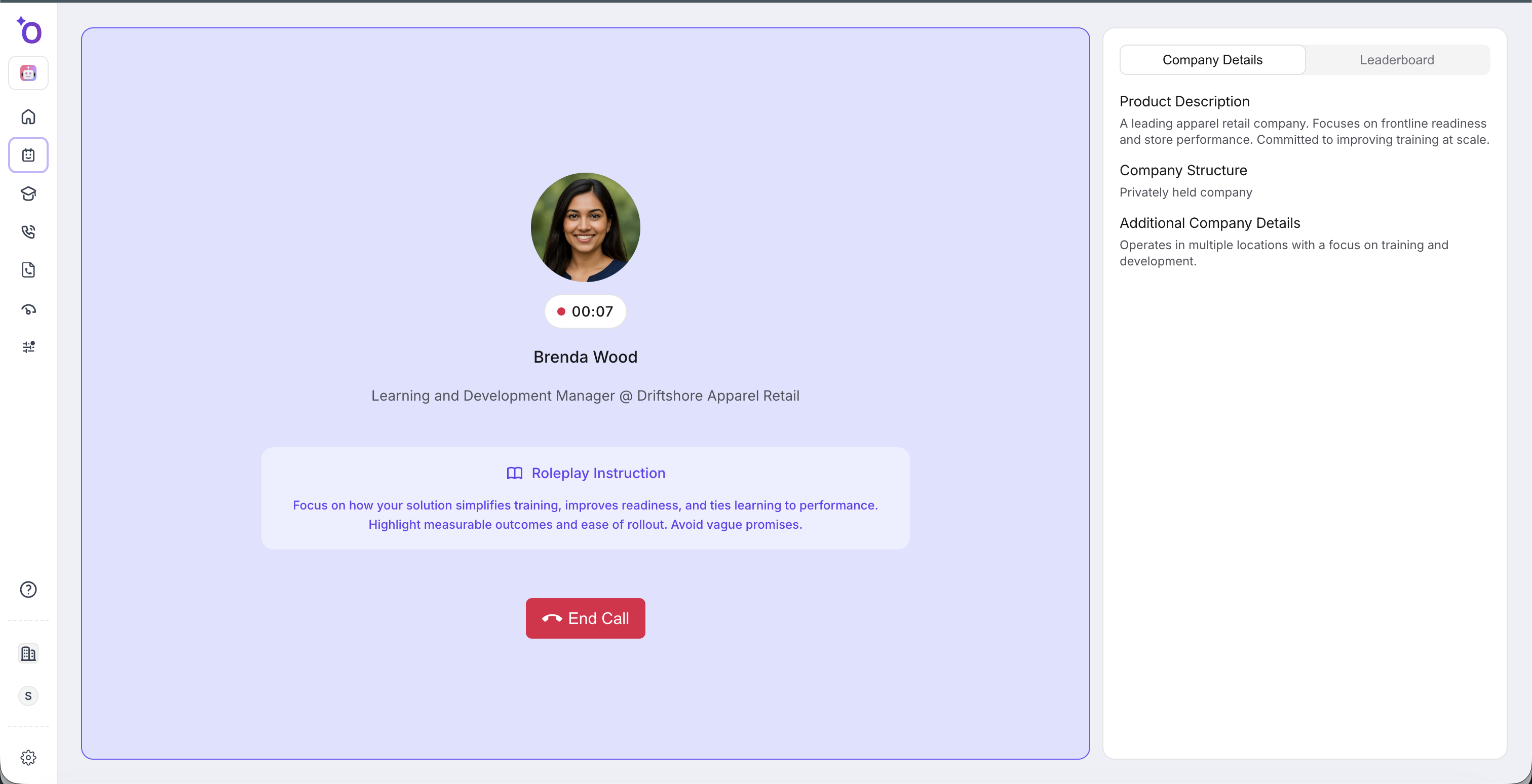Open the help question mark icon
The height and width of the screenshot is (784, 1532).
28,589
